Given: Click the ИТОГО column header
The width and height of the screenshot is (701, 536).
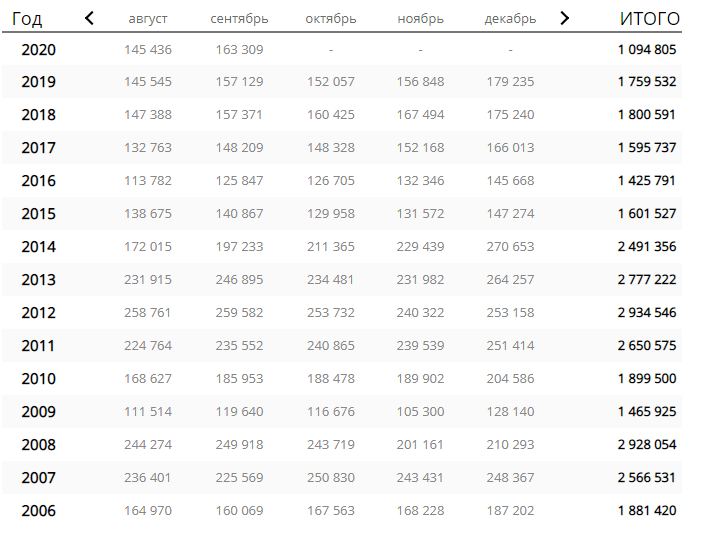Looking at the screenshot, I should click(x=649, y=19).
